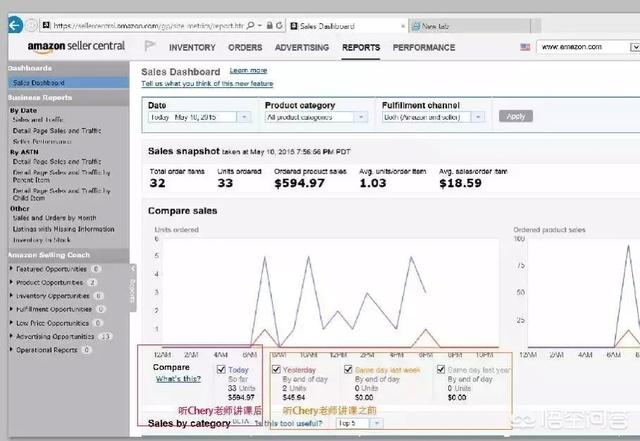Open the INVENTORY menu

[x=192, y=47]
